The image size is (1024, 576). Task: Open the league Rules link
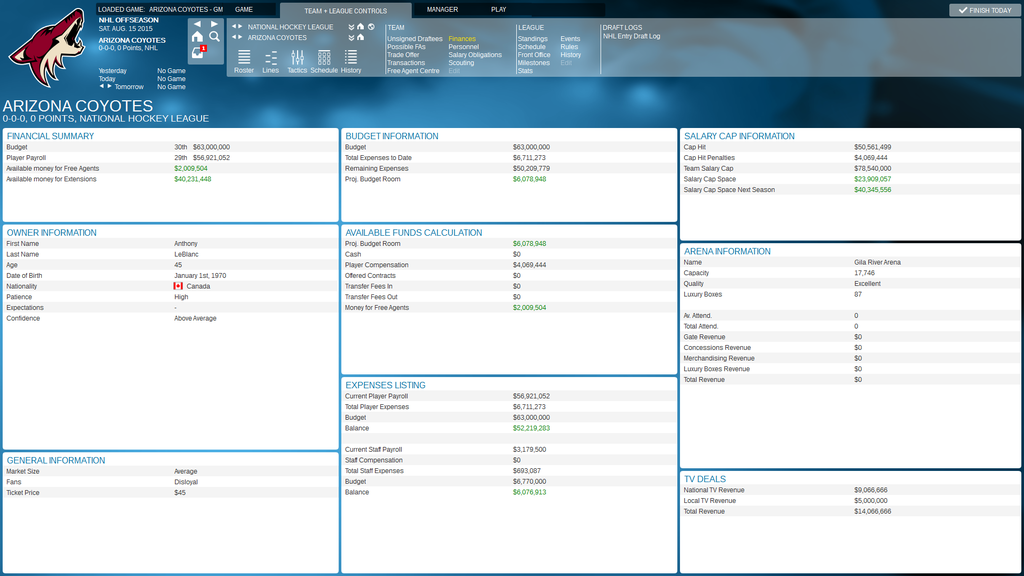569,47
